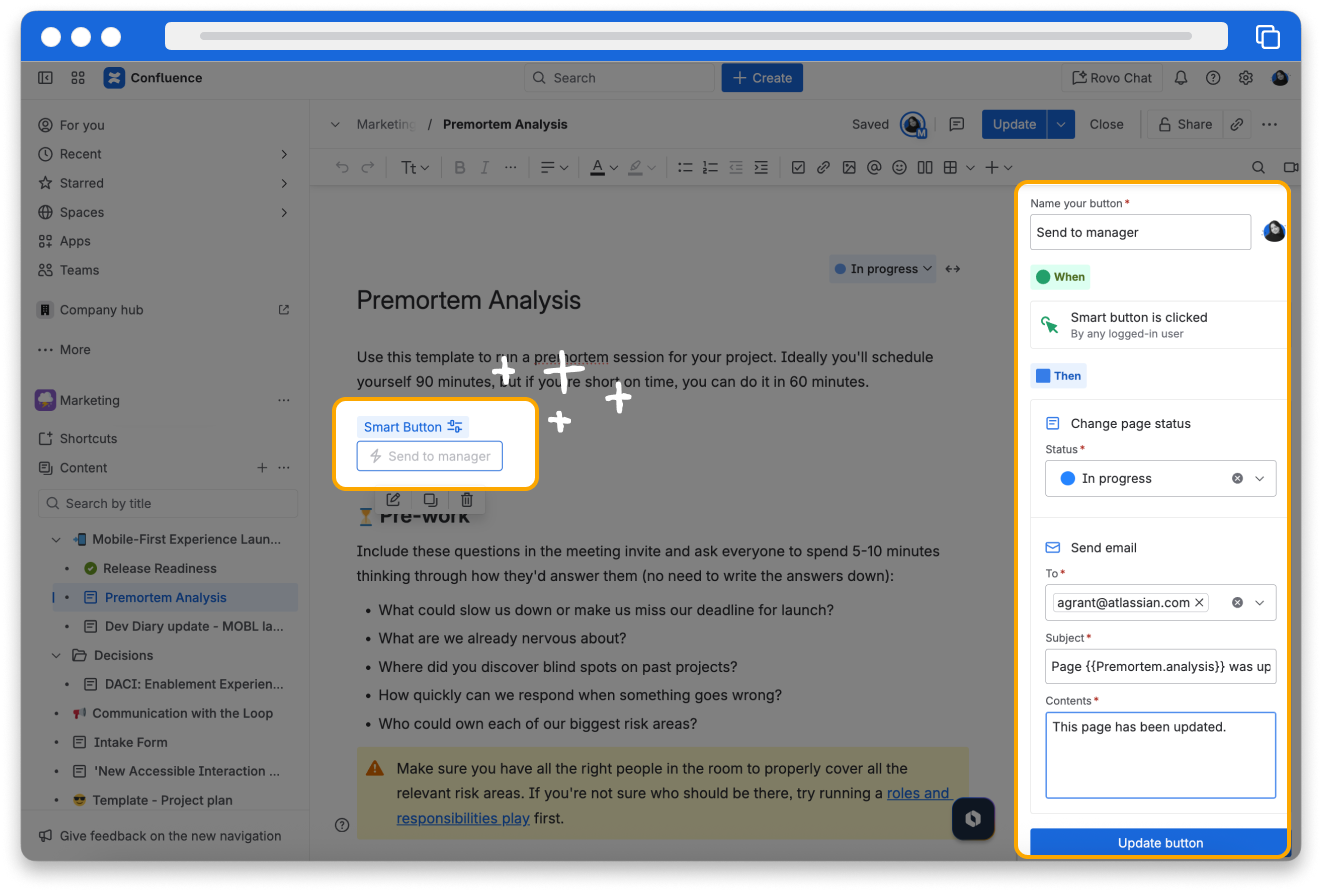The height and width of the screenshot is (892, 1322).
Task: Delete the Smart Button with trash icon
Action: 467,500
